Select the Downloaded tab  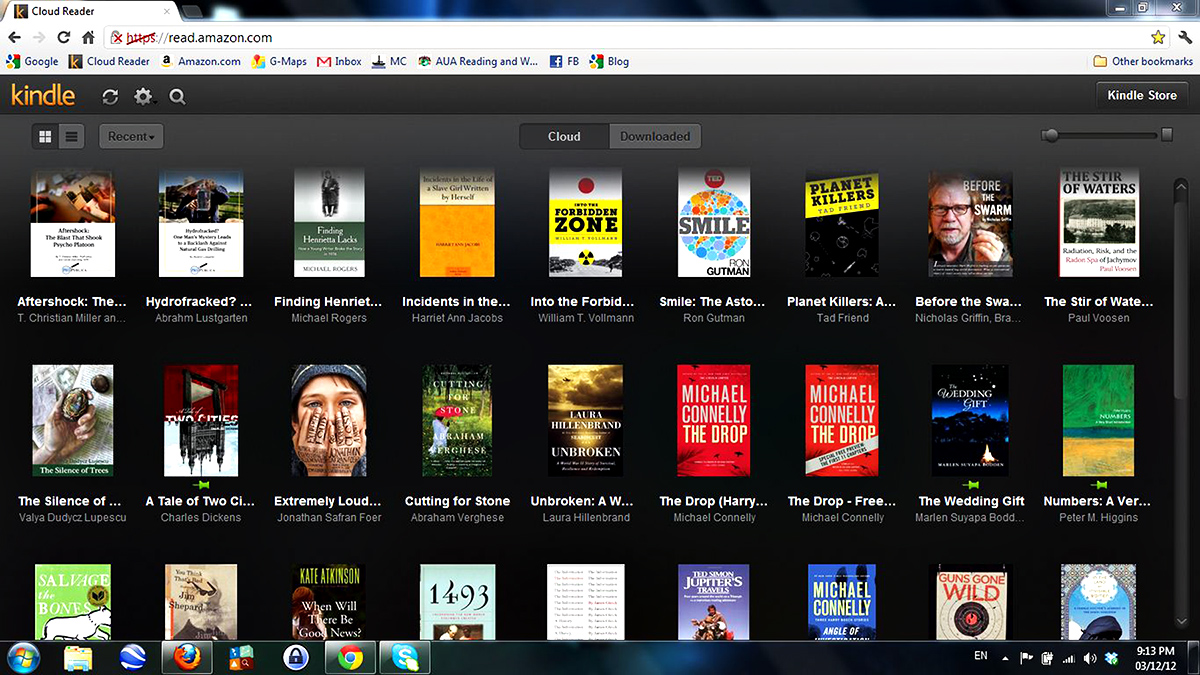coord(655,136)
